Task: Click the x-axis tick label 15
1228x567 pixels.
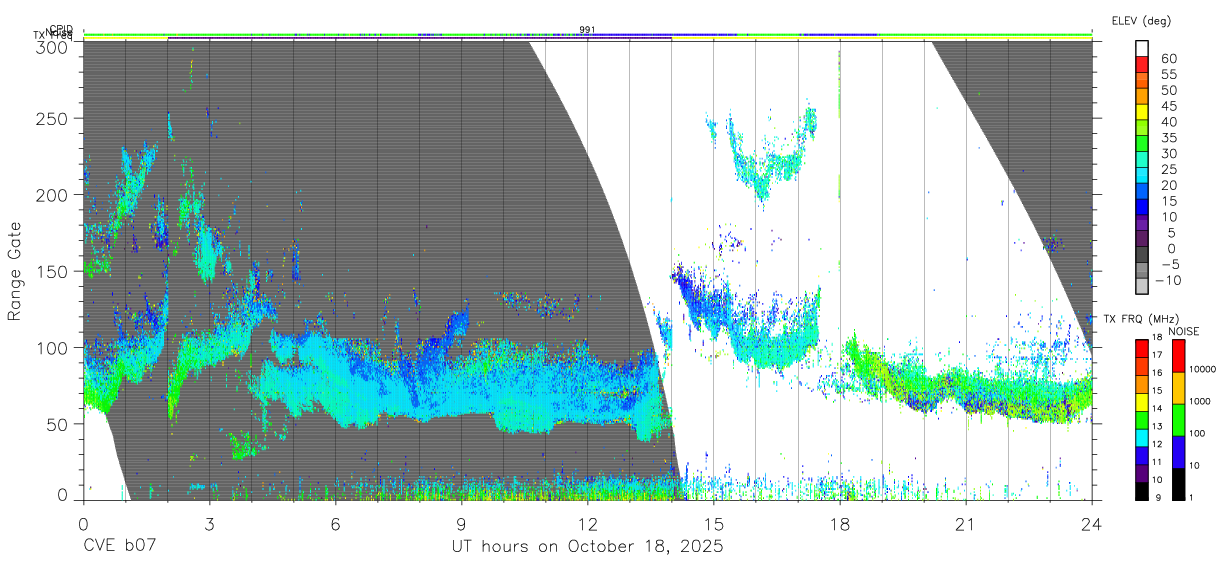Action: coord(714,524)
